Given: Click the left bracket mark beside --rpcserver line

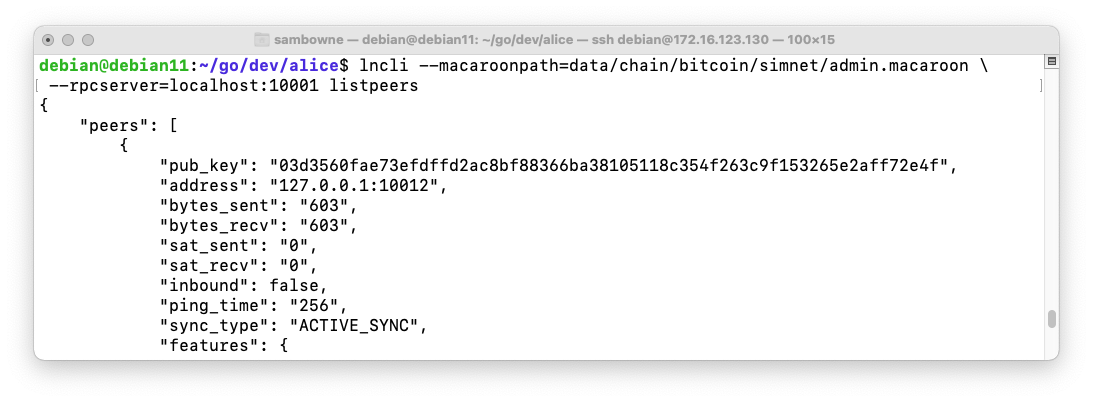Looking at the screenshot, I should 38,86.
